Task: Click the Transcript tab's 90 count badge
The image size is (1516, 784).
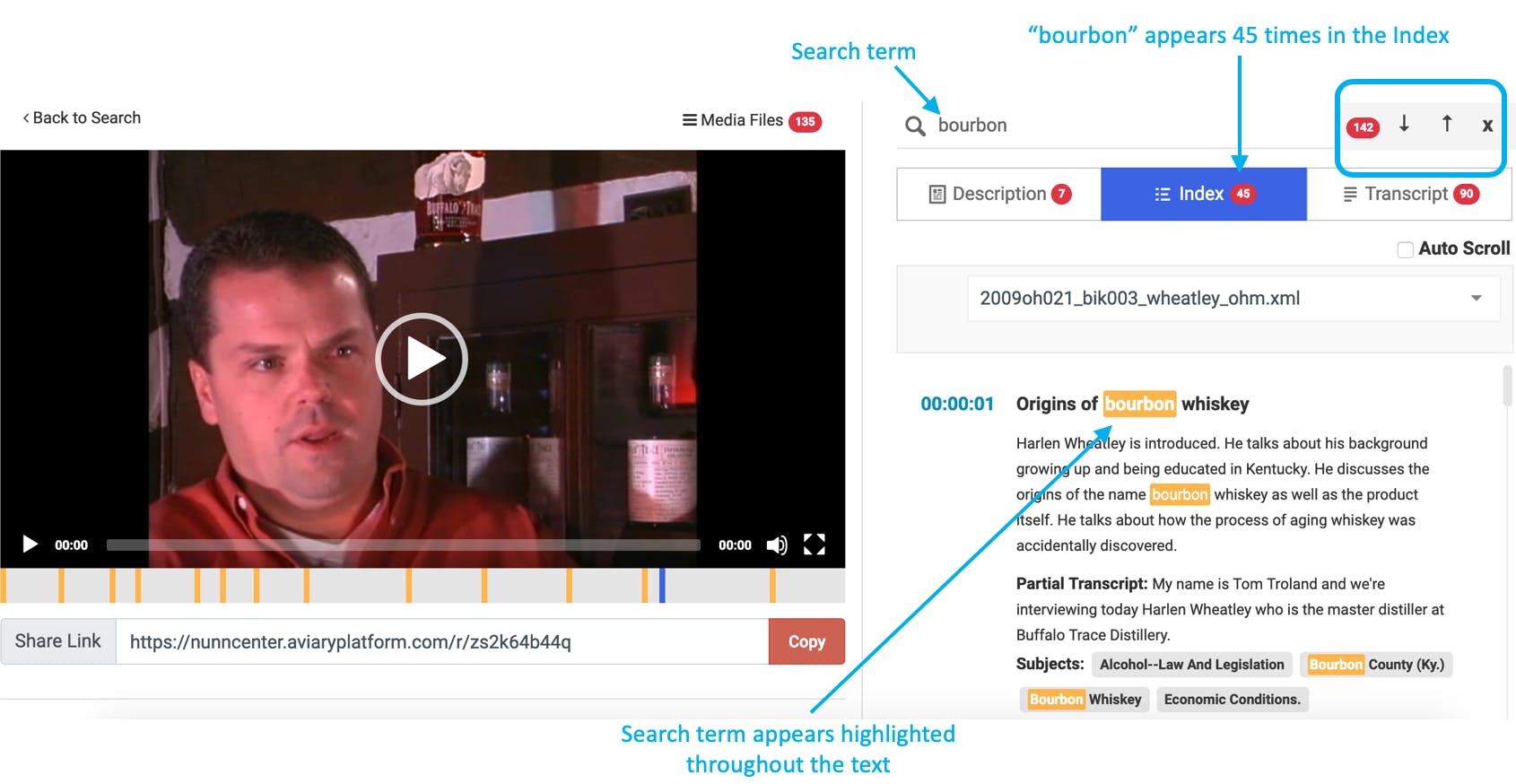Action: (x=1467, y=194)
